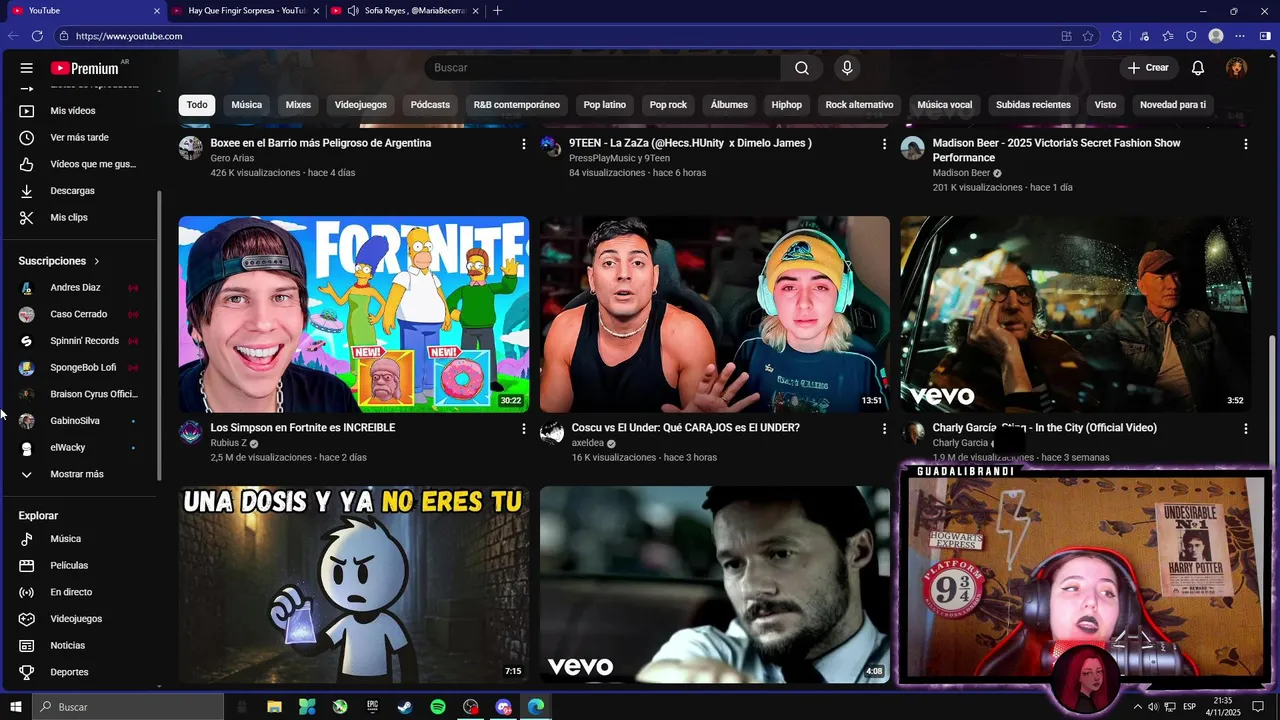
Task: Open Edge profile avatar icon
Action: [1216, 36]
